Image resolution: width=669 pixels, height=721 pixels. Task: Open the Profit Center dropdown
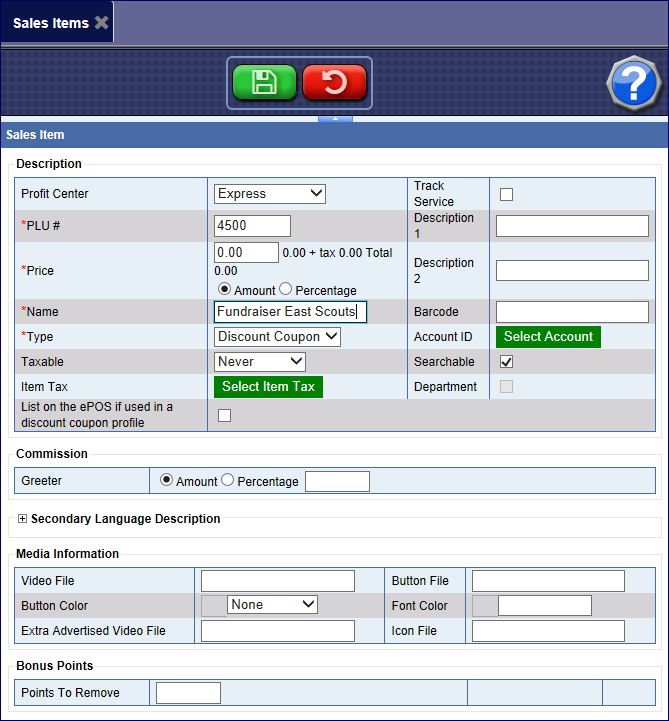pyautogui.click(x=270, y=193)
